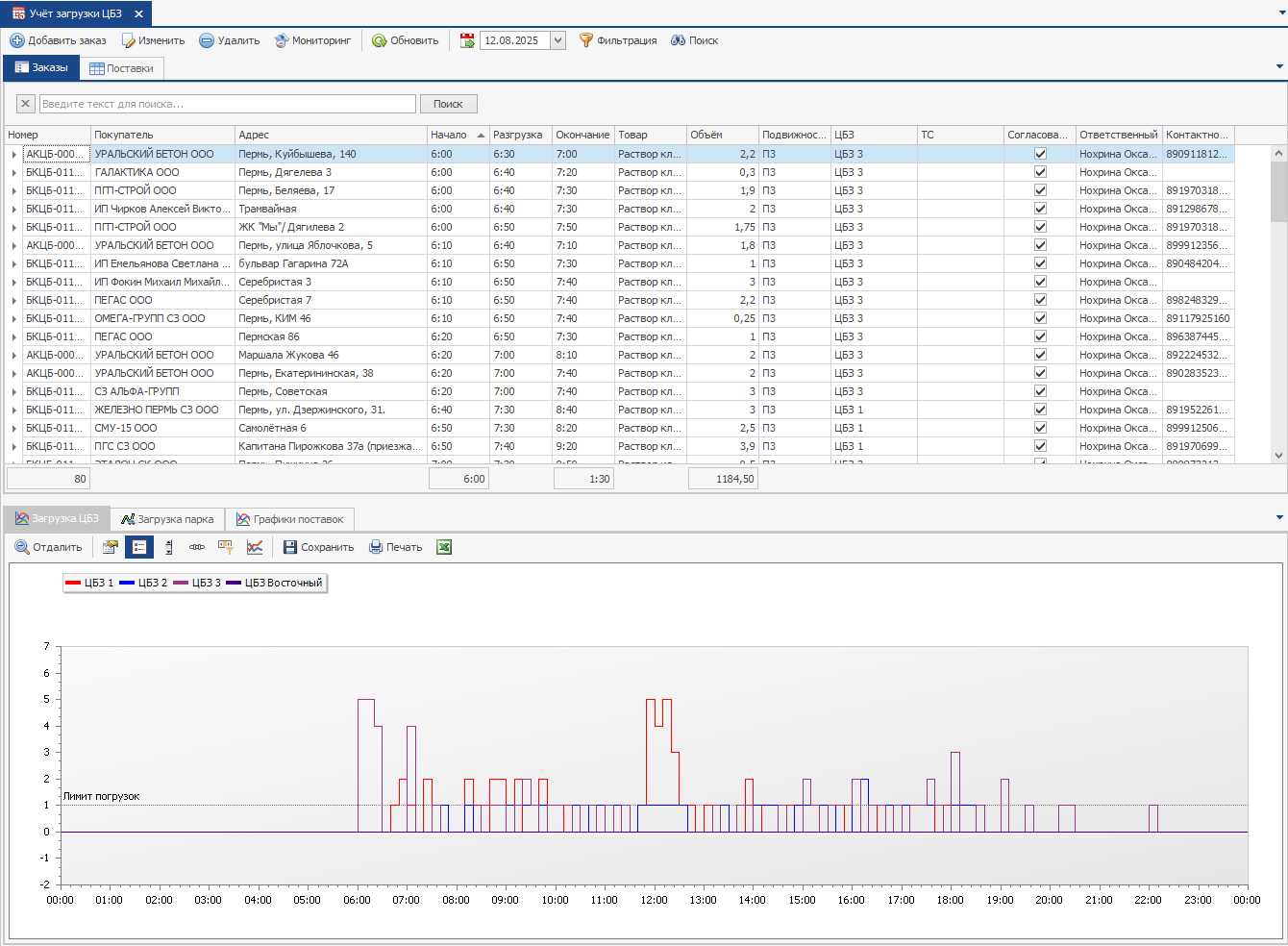Click the green Обновить refresh icon
Screen dimensions: 1288x946
tap(379, 40)
